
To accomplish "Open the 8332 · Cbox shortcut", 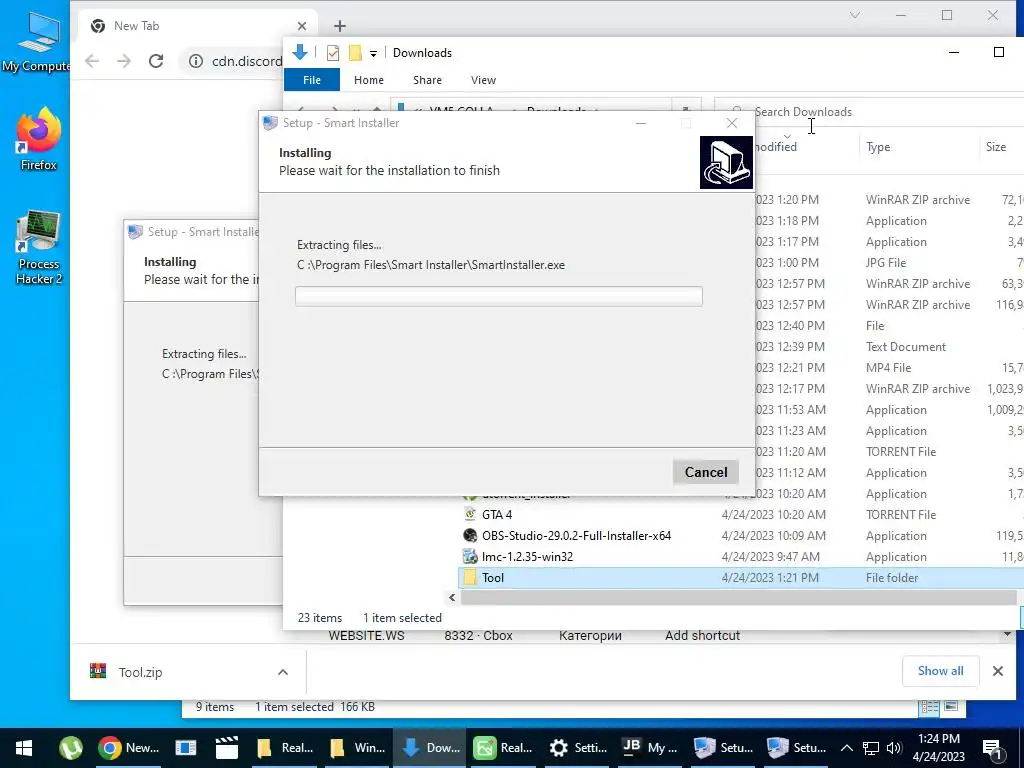I will point(479,635).
